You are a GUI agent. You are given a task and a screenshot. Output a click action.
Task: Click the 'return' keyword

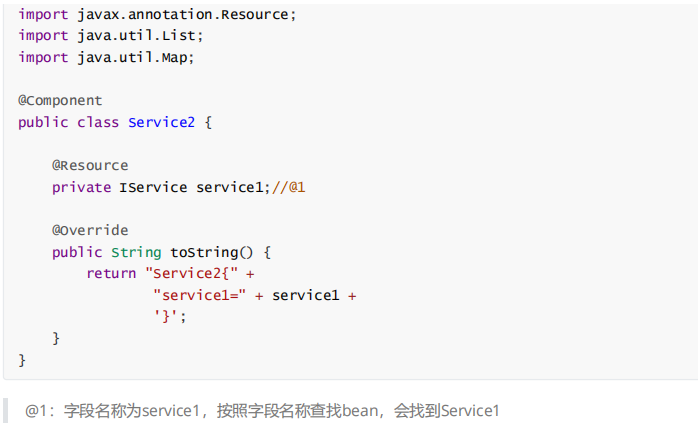pos(111,273)
